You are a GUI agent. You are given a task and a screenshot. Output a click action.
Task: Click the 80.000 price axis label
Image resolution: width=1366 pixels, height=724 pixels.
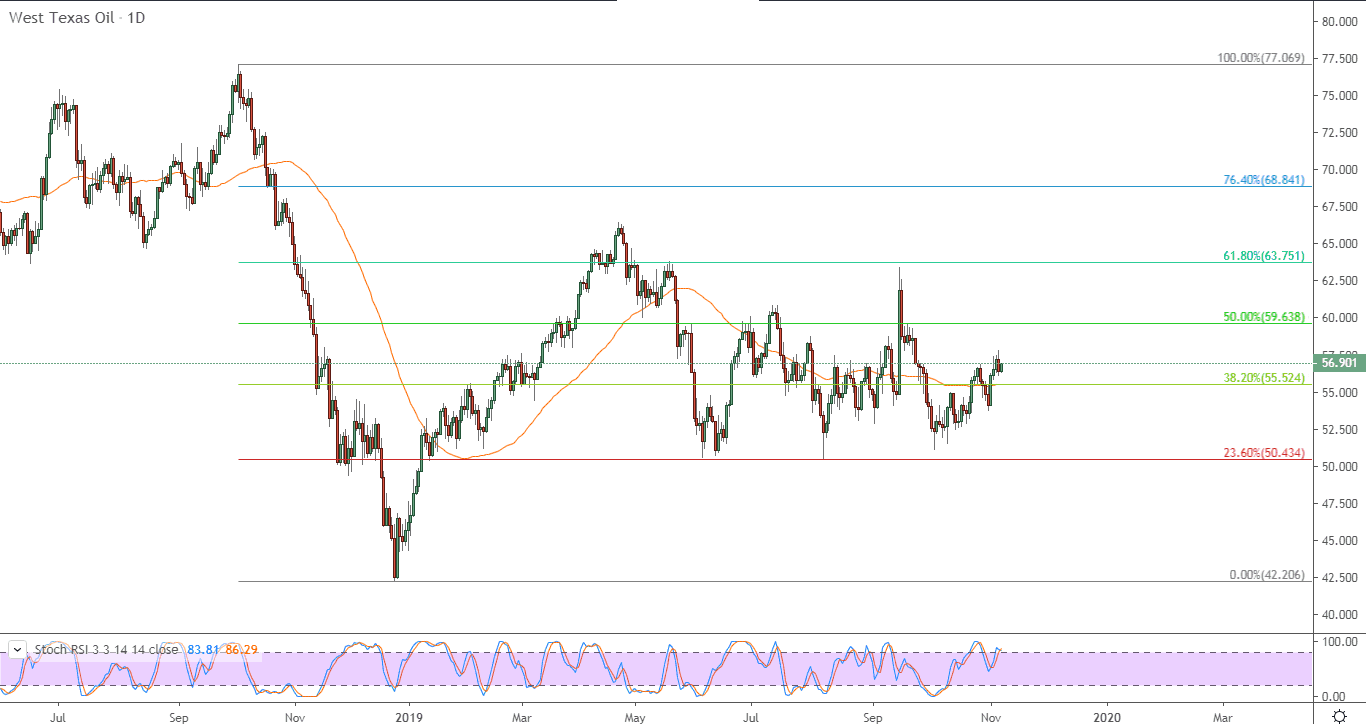coord(1341,21)
